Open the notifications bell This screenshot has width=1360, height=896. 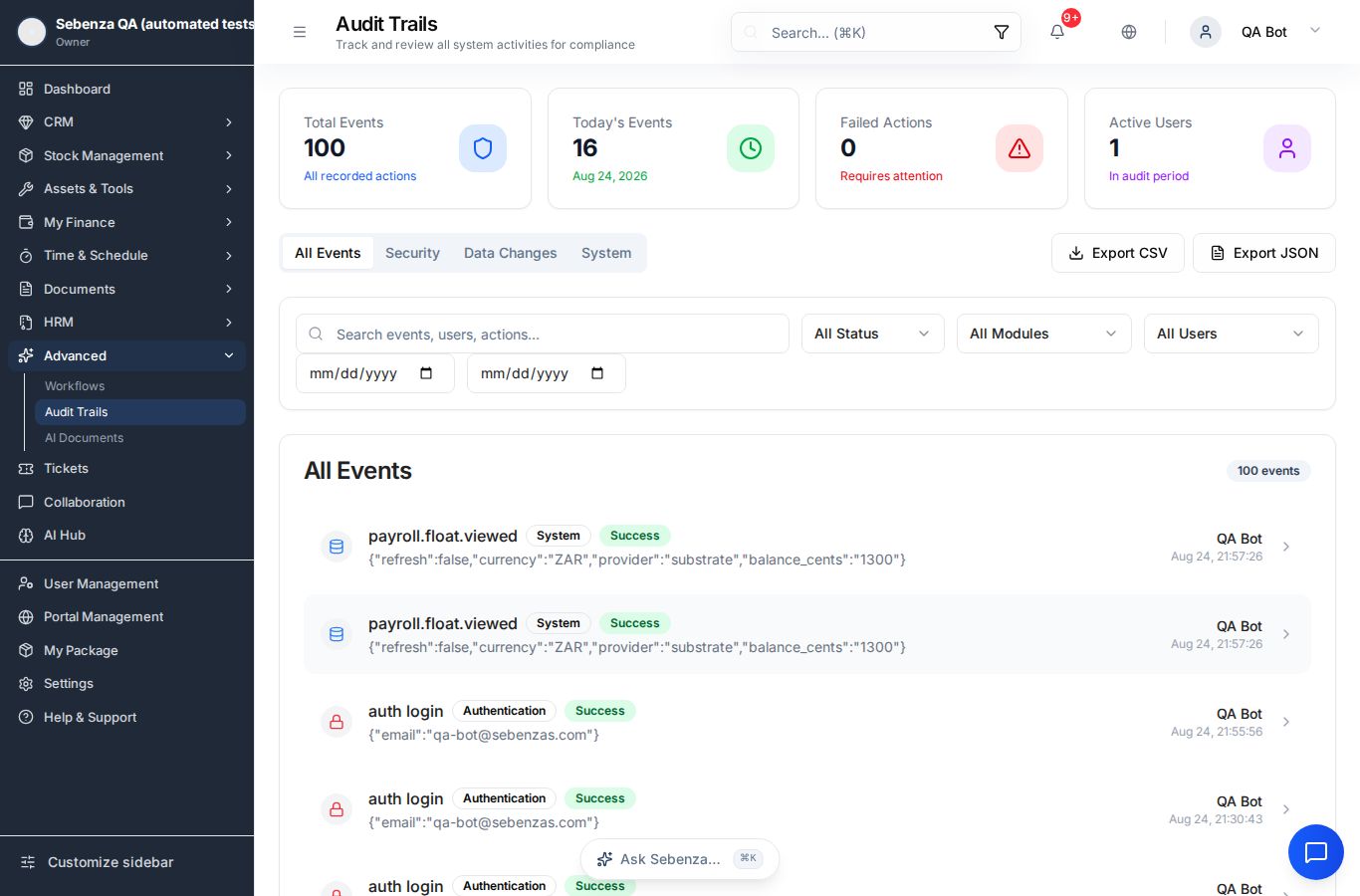1057,32
